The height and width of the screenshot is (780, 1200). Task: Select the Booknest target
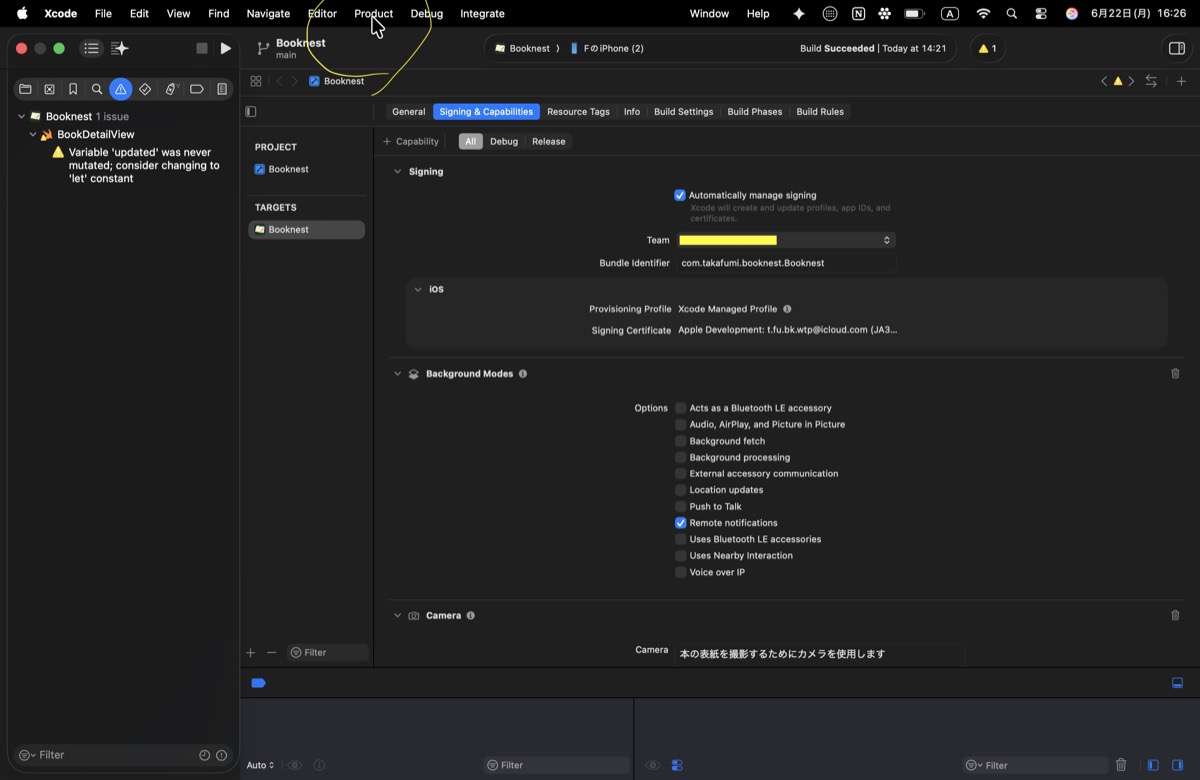(307, 229)
